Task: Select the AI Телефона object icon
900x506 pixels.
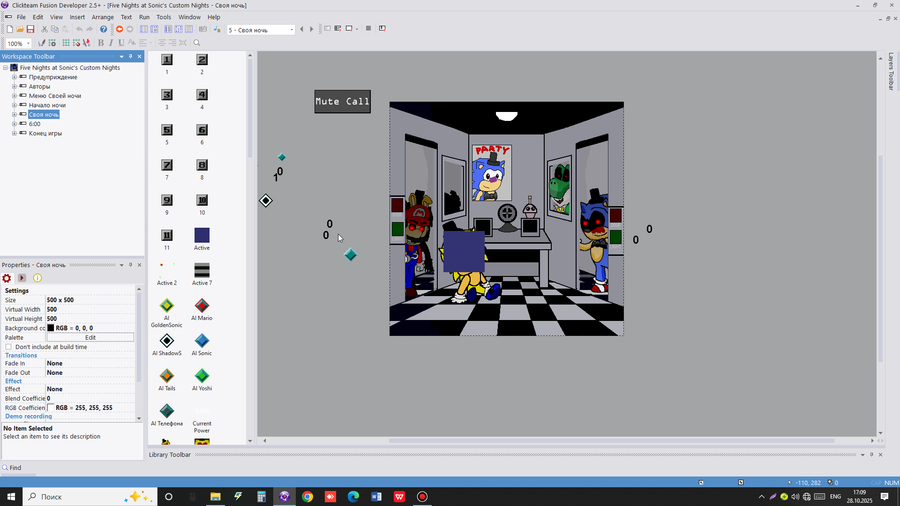Action: point(166,411)
